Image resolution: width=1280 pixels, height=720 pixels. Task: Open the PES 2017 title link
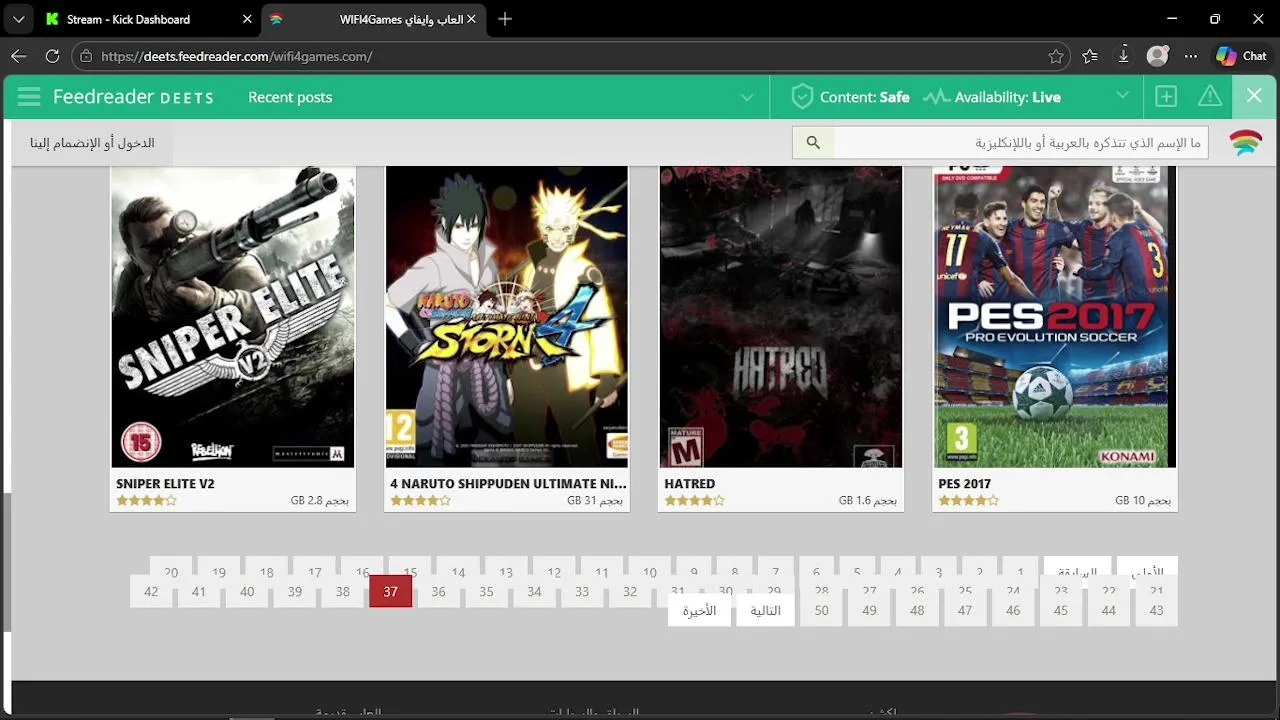point(964,484)
